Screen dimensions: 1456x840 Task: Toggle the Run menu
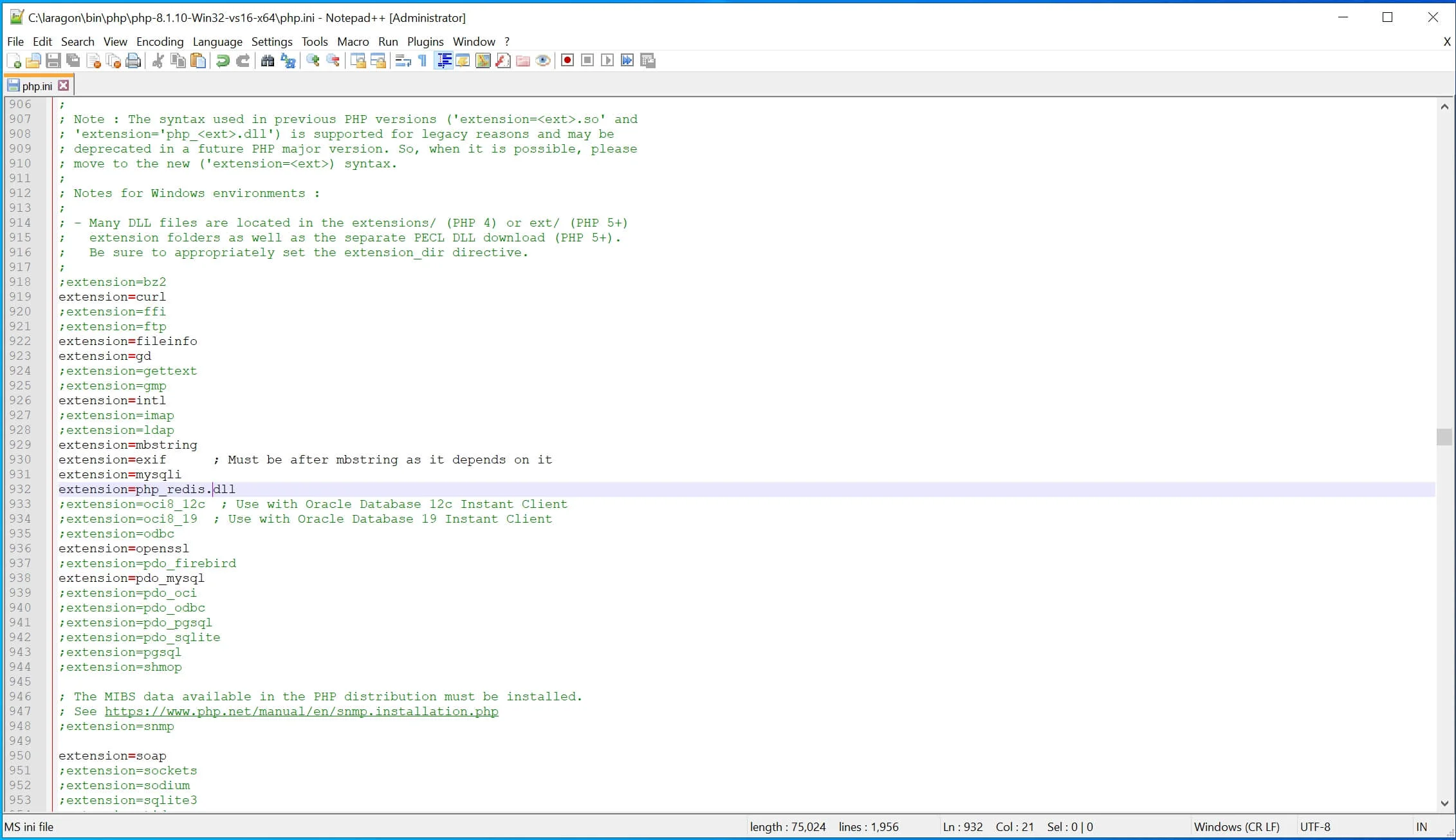click(x=388, y=41)
